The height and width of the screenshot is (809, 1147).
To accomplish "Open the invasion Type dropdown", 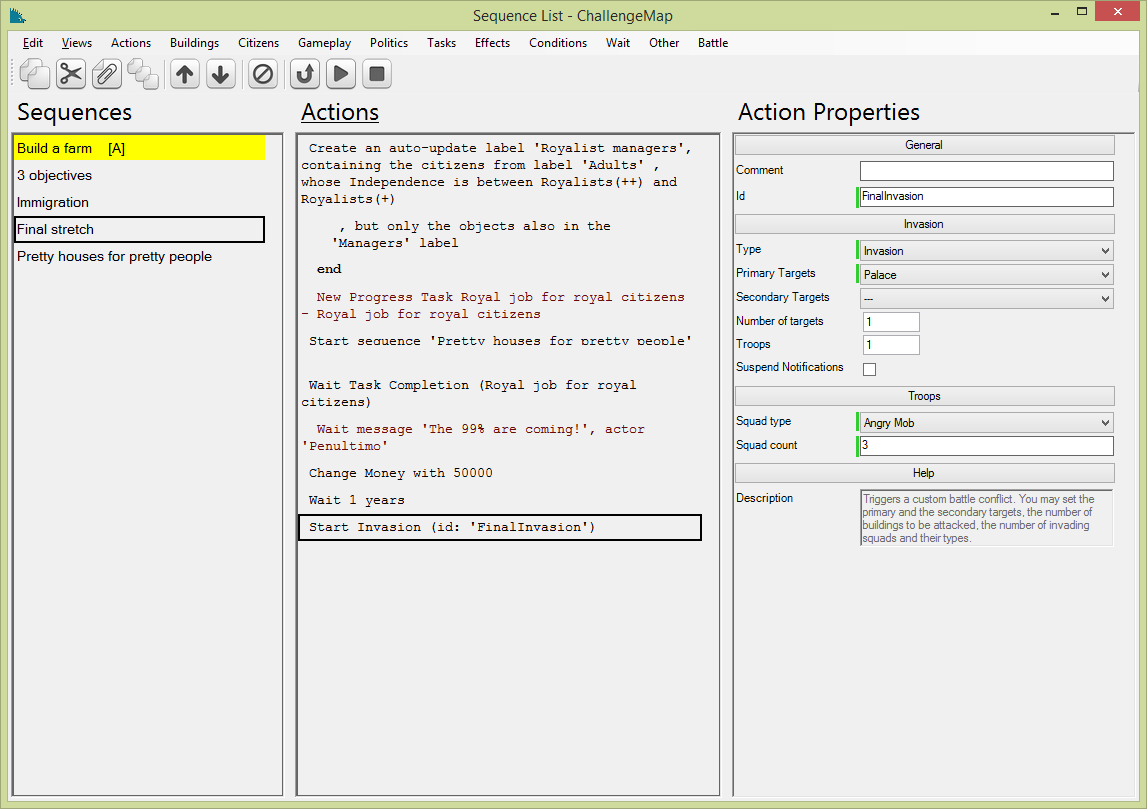I will click(x=985, y=251).
